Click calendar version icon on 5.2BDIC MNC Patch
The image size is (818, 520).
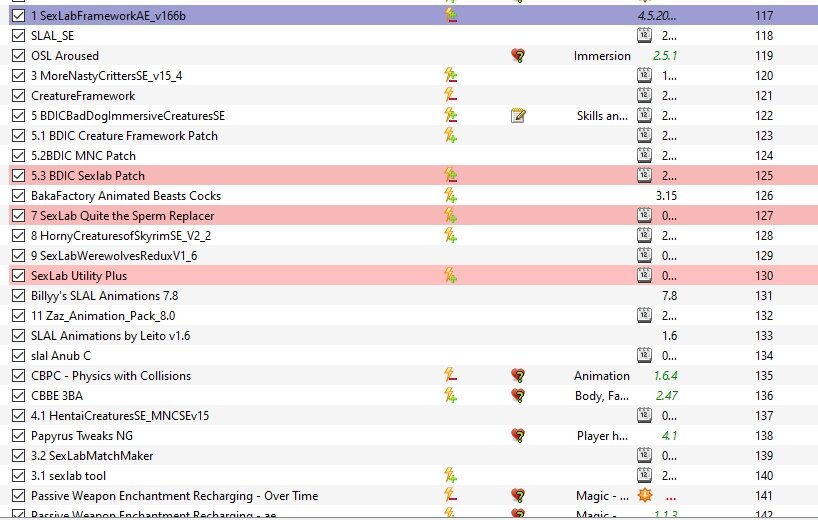(x=644, y=155)
